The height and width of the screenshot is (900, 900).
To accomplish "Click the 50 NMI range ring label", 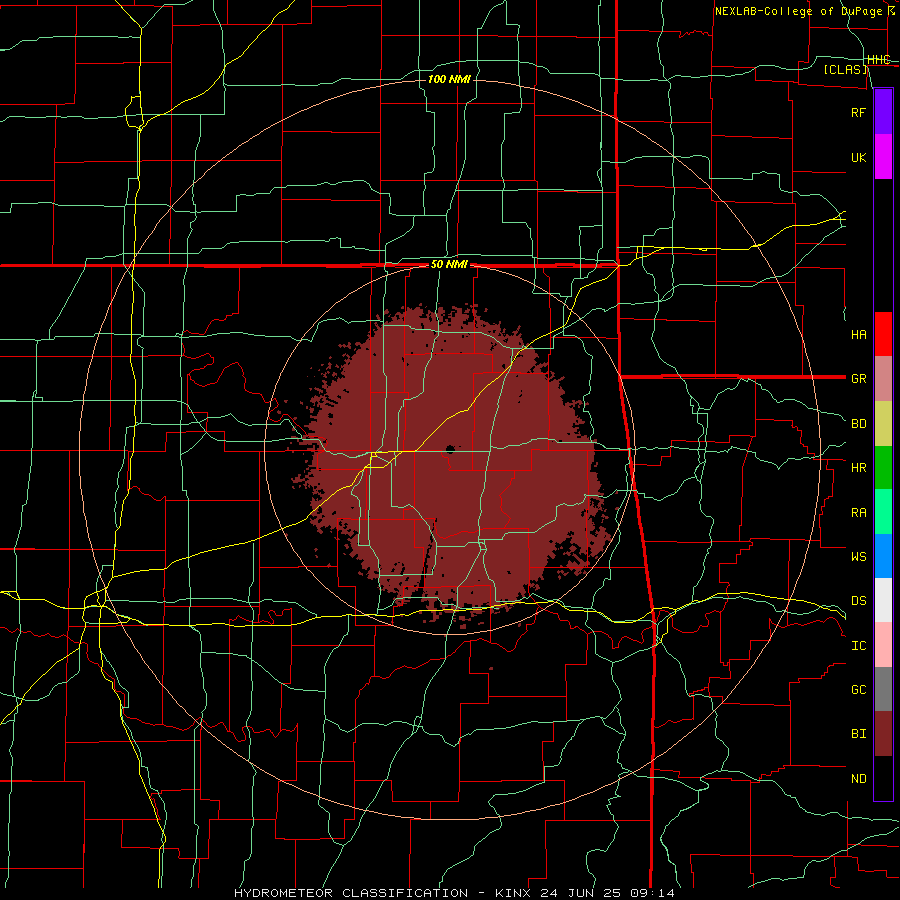I will pos(449,264).
